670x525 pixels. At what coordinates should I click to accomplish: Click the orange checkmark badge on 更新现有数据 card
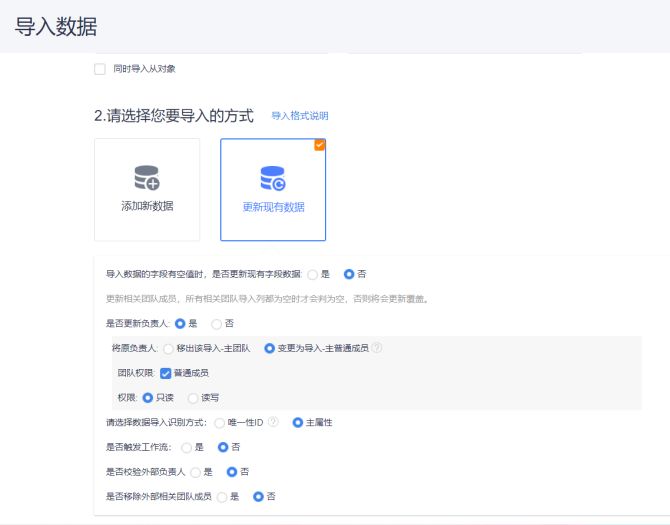click(x=319, y=145)
